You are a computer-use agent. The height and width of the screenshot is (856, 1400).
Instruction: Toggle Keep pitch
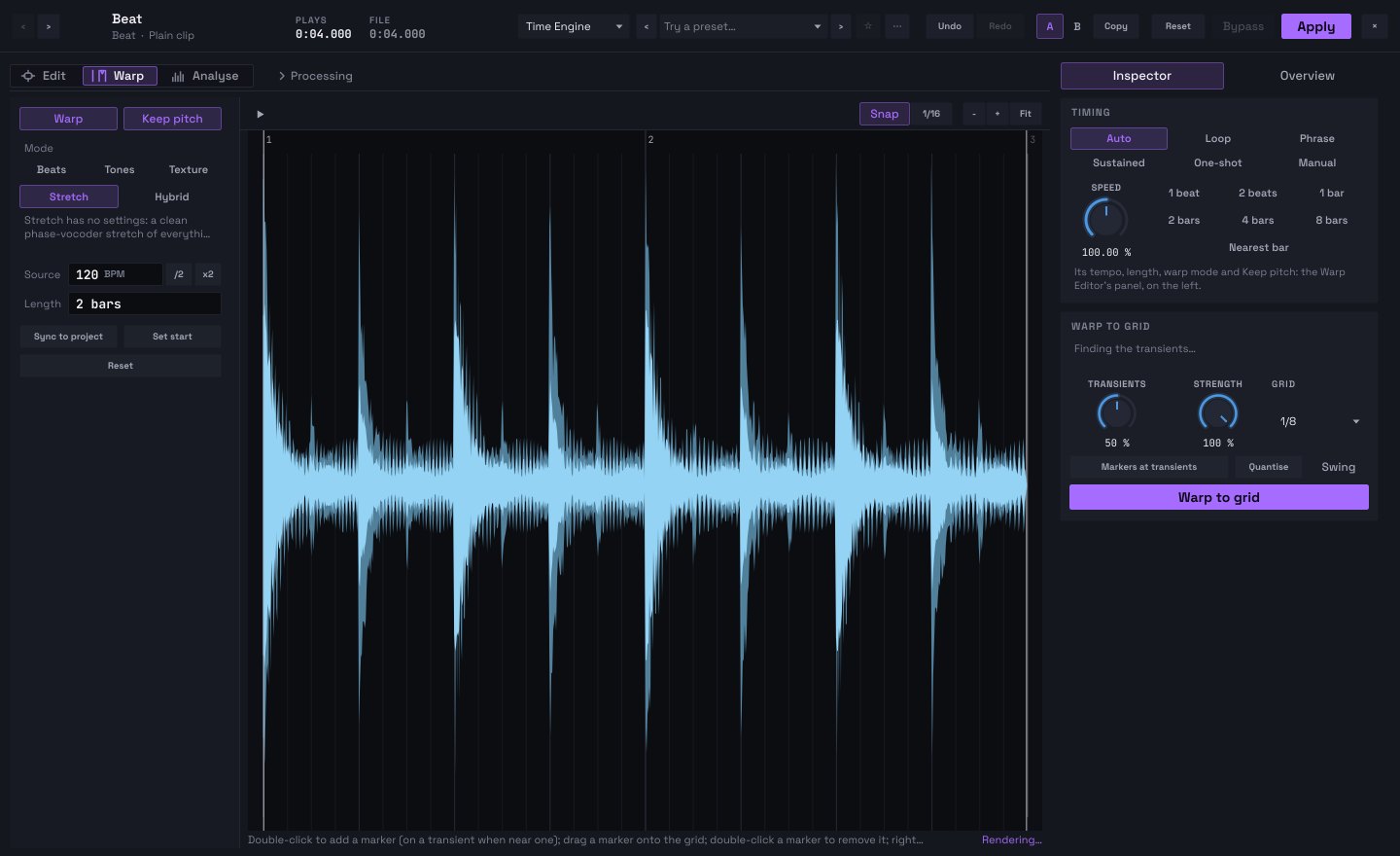(x=172, y=119)
